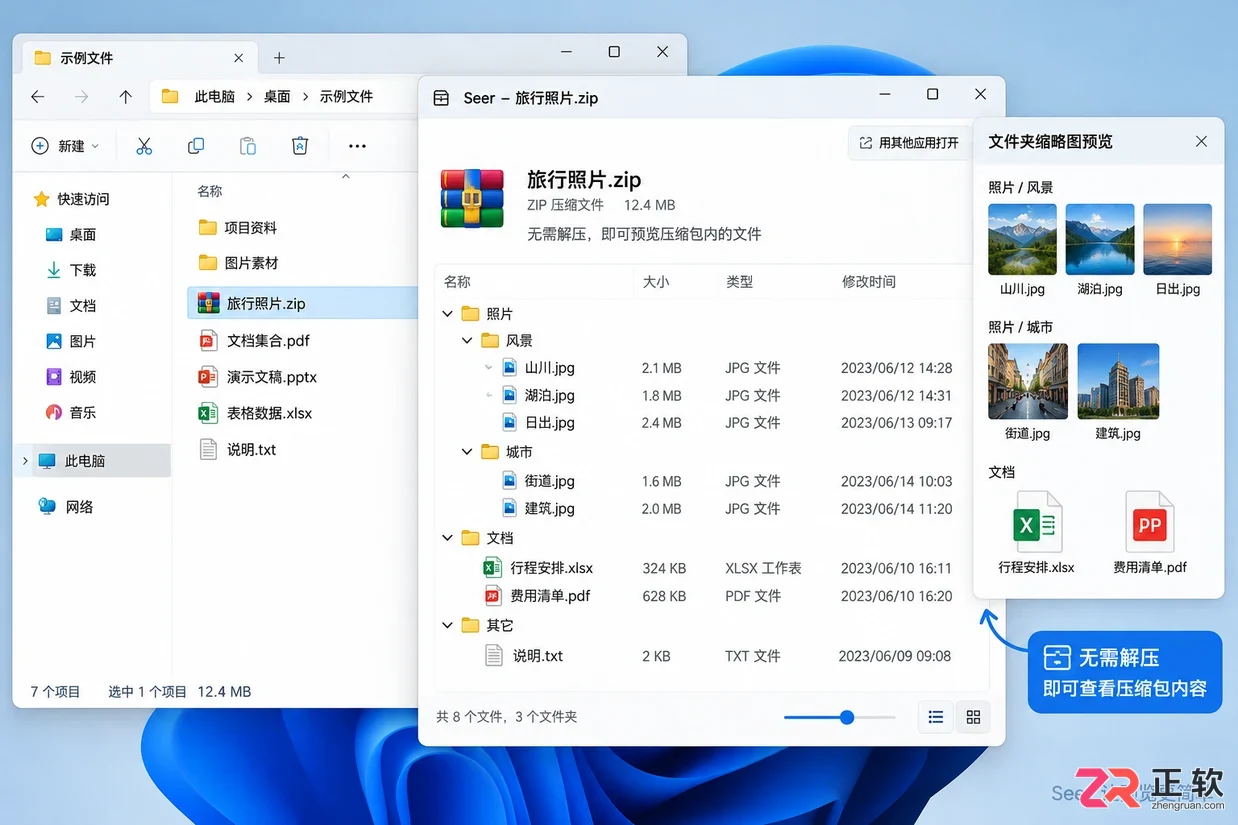Viewport: 1238px width, 825px height.
Task: Select 演示文稿.pptx in the Explorer list
Action: pos(258,377)
